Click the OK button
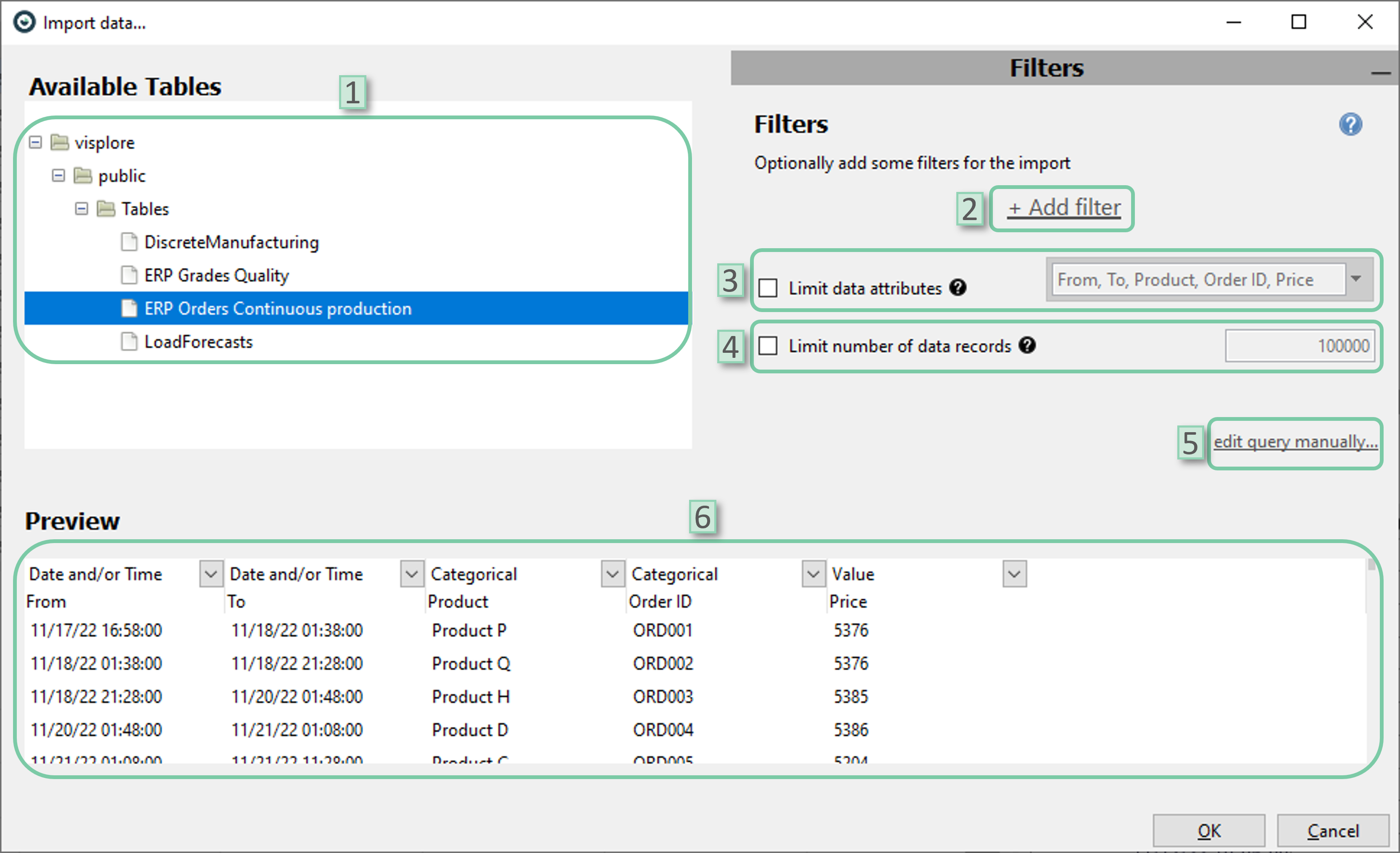Screen dimensions: 1400x853 [1208, 831]
